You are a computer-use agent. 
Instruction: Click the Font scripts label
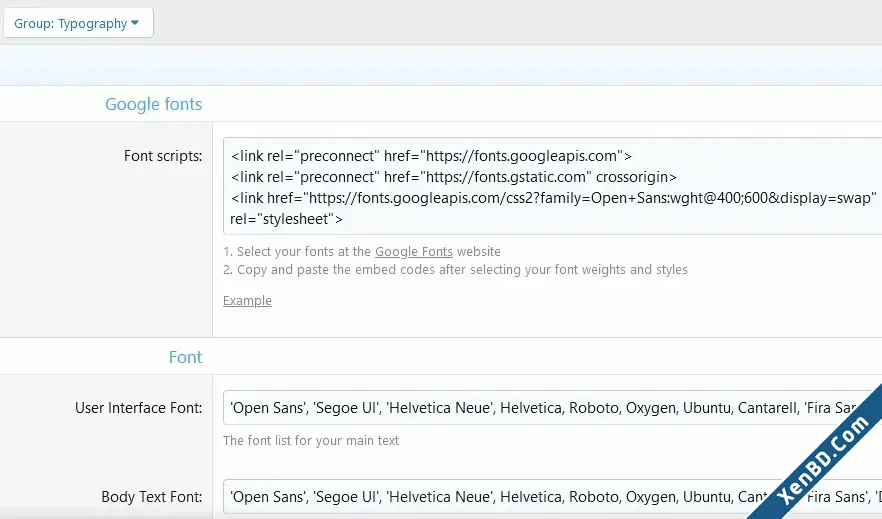point(163,156)
